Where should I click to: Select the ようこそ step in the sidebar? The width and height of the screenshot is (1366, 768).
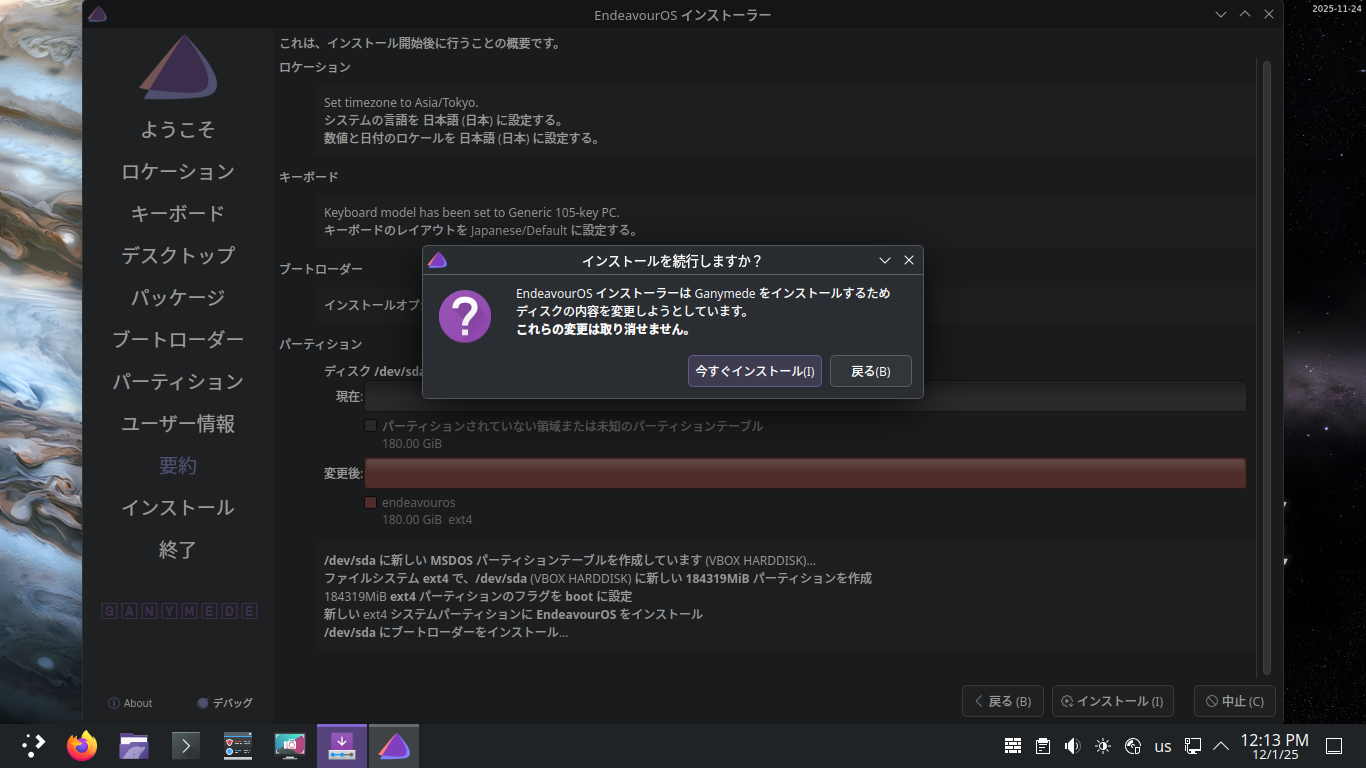click(x=178, y=129)
